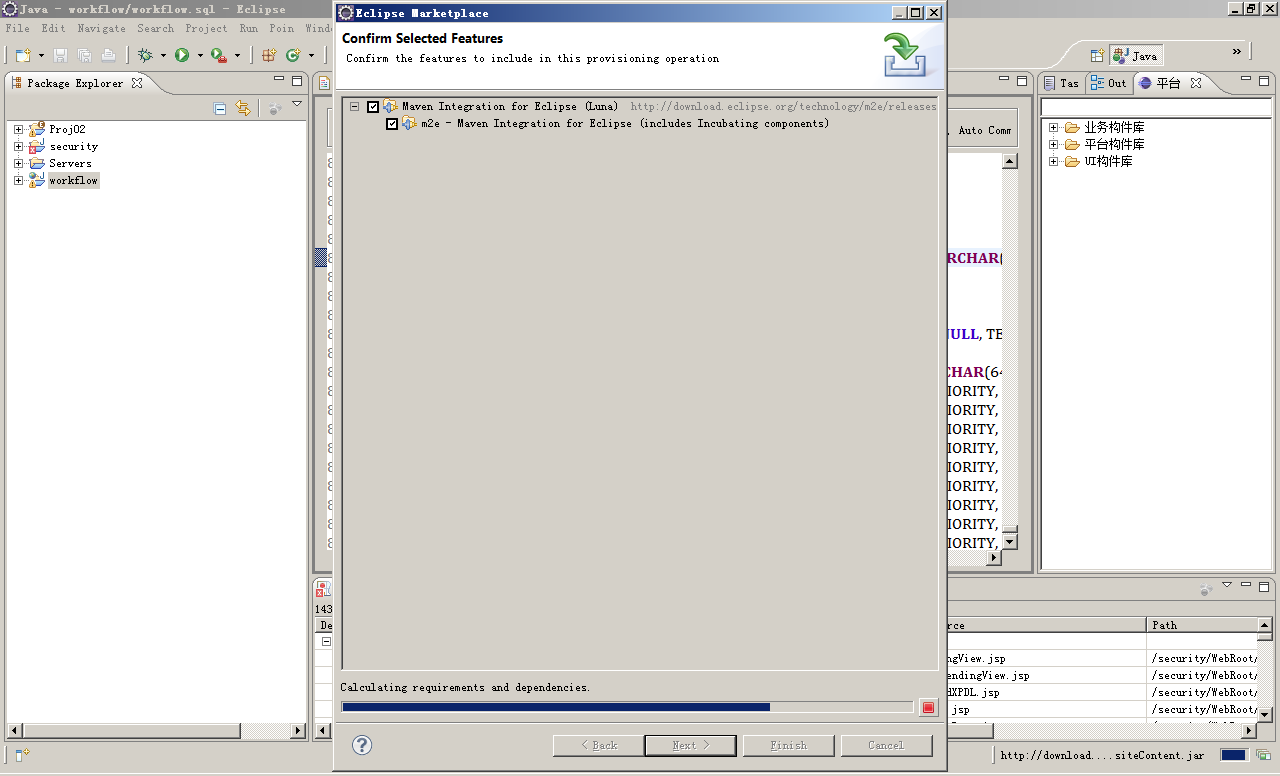Open the Debug dropdown arrow

tap(162, 56)
